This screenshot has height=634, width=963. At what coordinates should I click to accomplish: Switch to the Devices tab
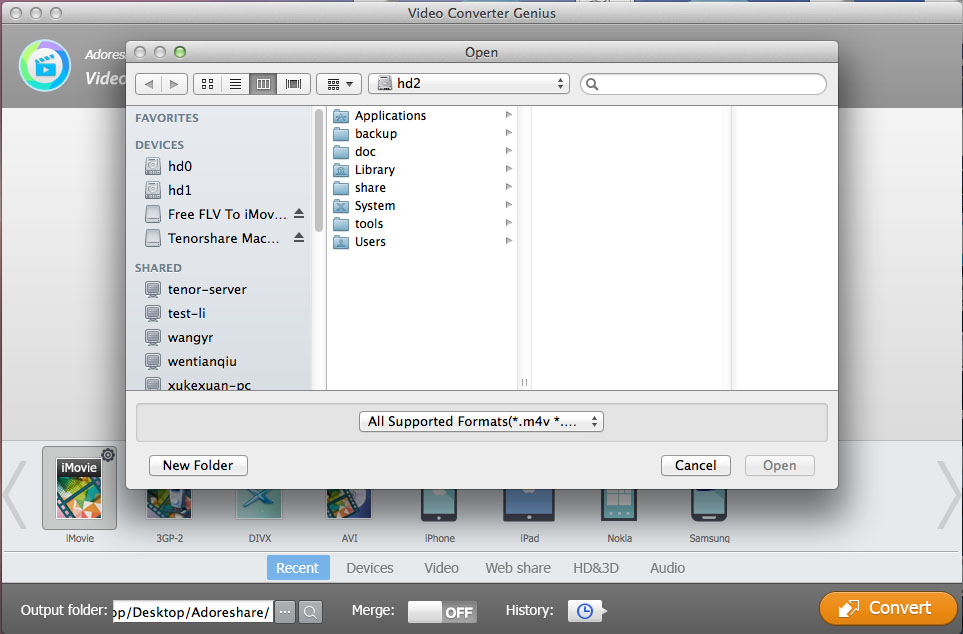point(370,568)
